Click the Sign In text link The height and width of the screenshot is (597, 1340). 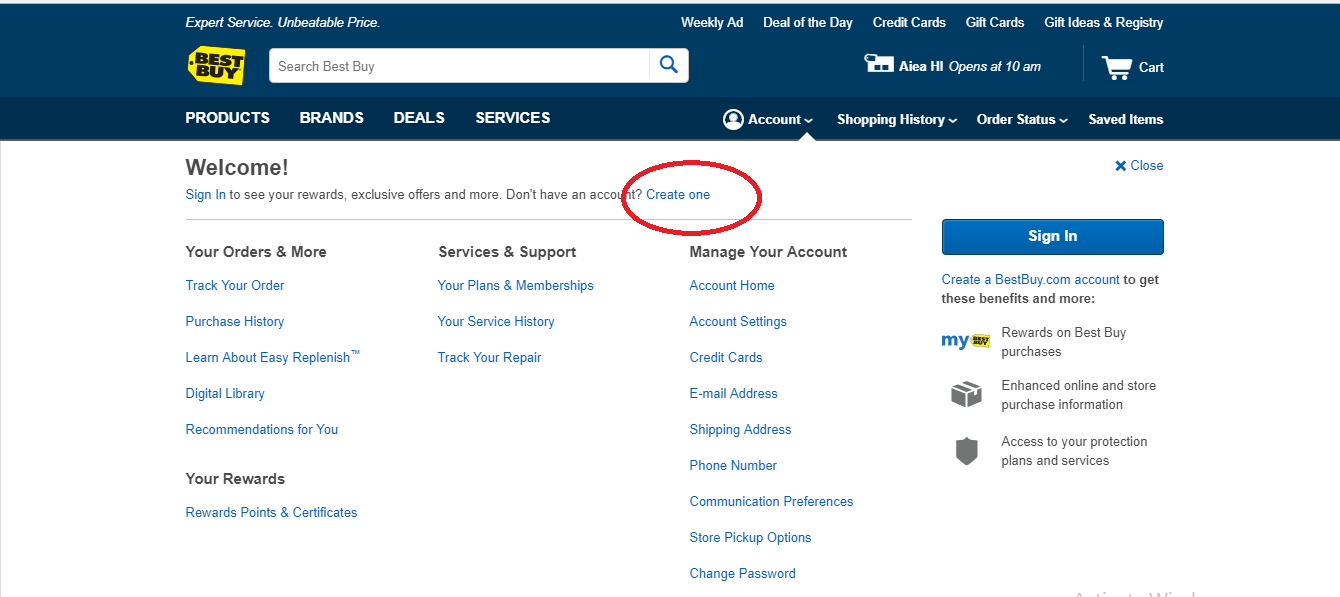click(206, 194)
